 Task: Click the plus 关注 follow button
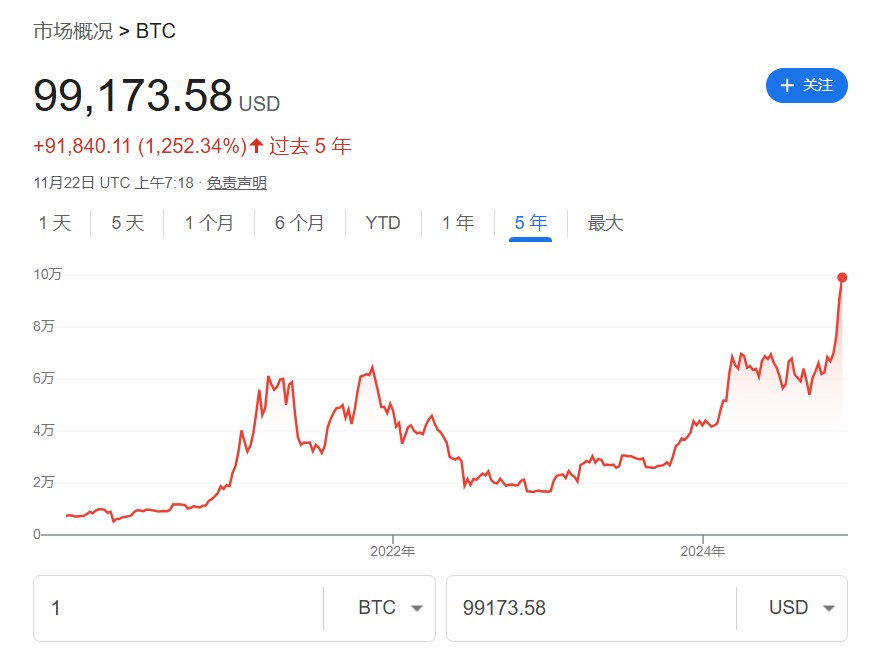point(806,86)
